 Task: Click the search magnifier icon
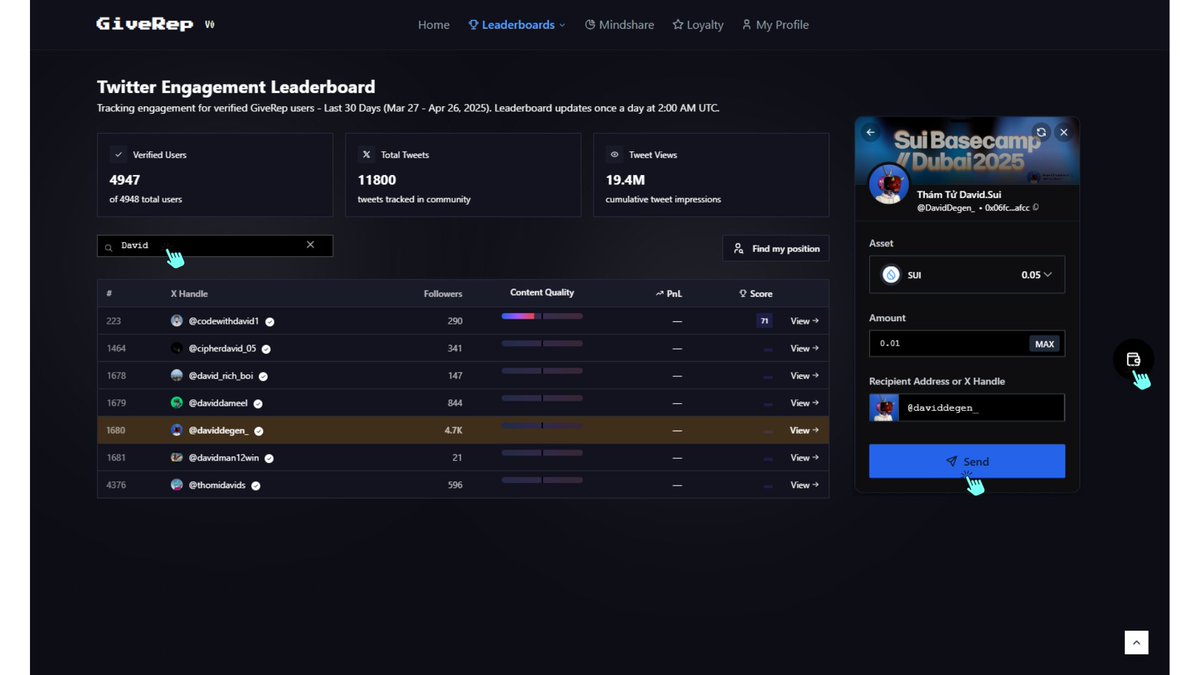pos(109,247)
